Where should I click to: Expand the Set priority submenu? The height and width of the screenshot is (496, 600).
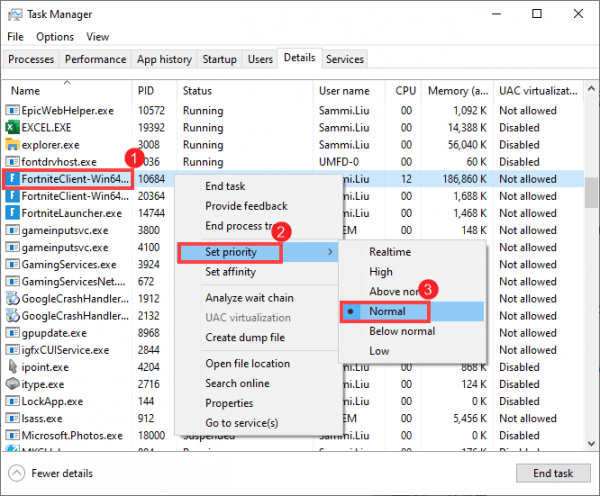[x=232, y=252]
